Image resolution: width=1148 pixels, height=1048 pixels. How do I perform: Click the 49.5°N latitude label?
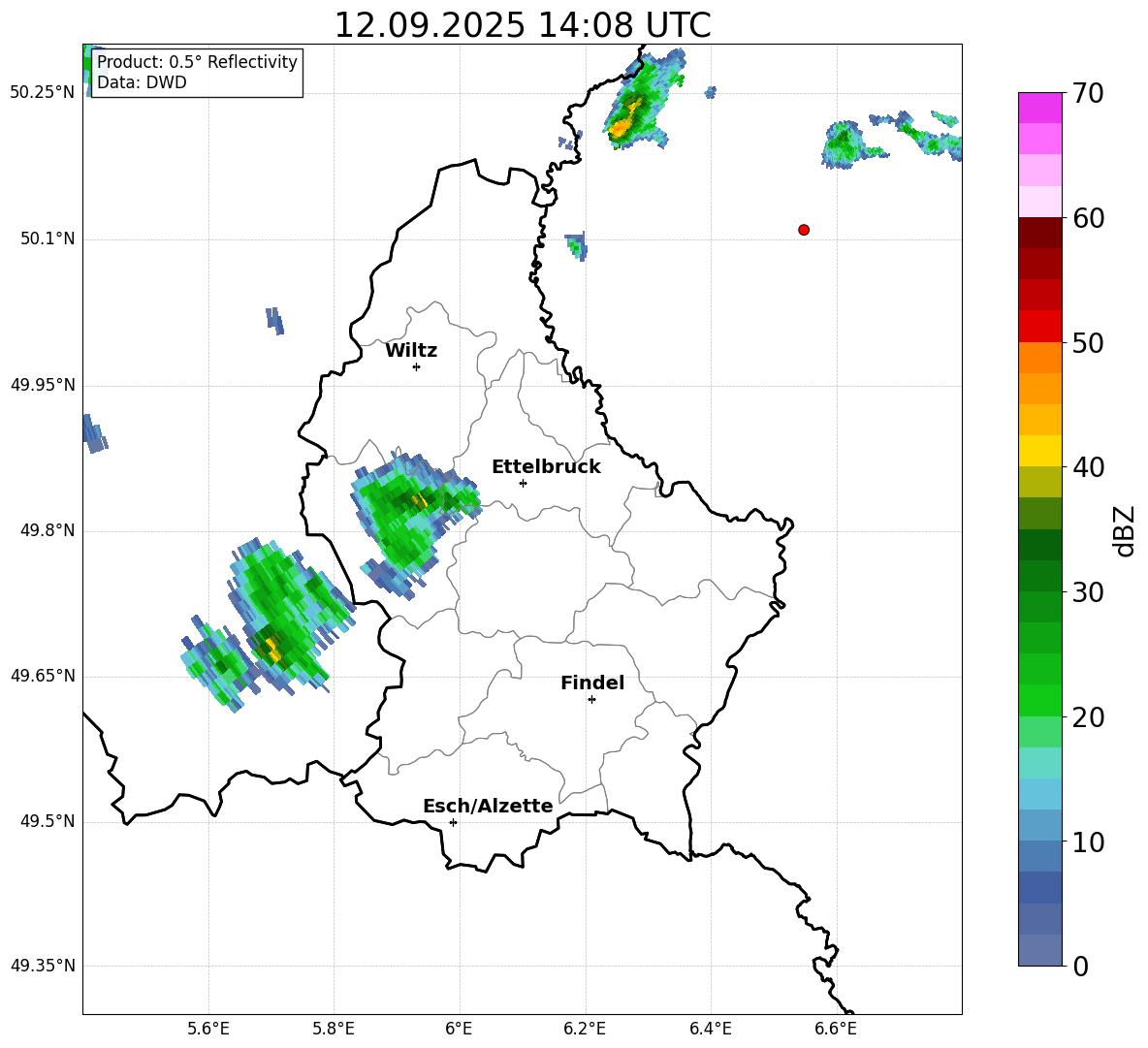(48, 821)
